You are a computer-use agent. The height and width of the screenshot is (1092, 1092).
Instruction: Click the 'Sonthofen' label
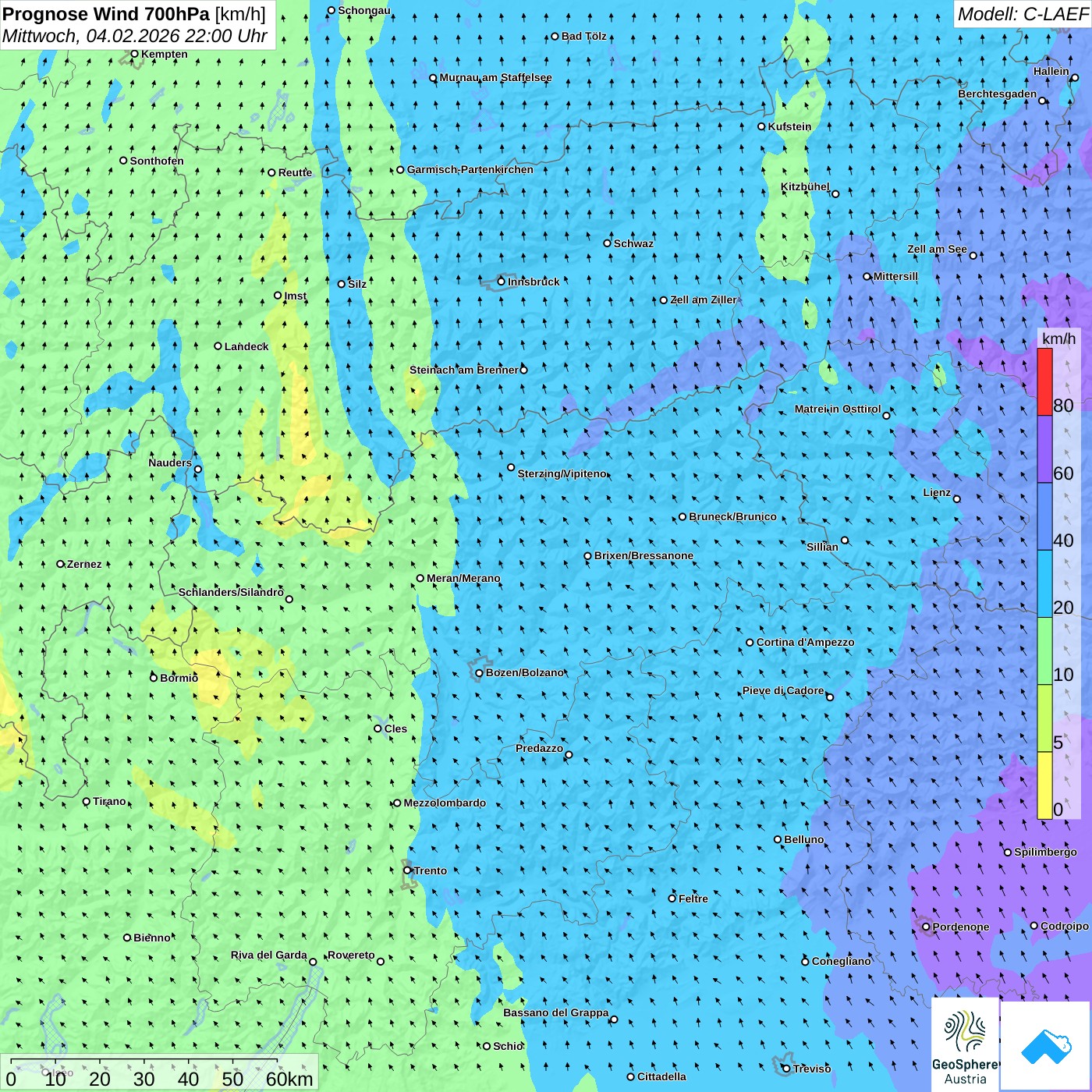pyautogui.click(x=157, y=161)
